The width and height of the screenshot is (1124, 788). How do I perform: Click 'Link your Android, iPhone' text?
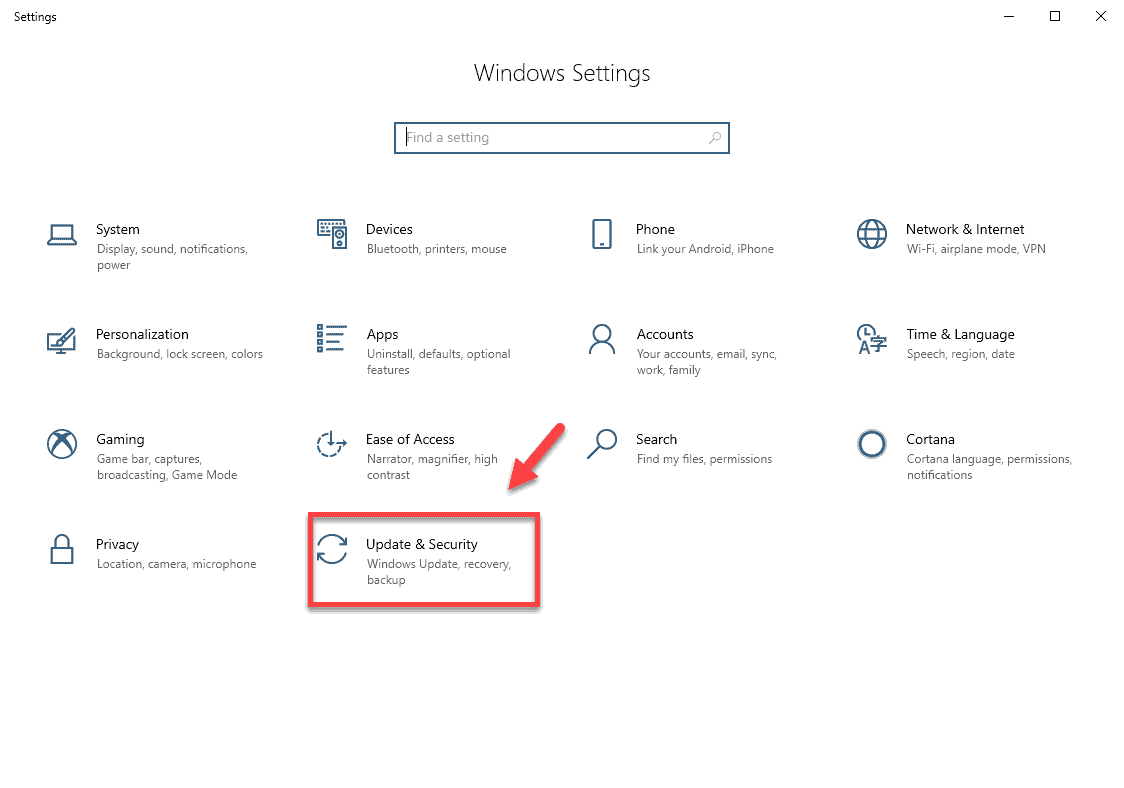(705, 249)
